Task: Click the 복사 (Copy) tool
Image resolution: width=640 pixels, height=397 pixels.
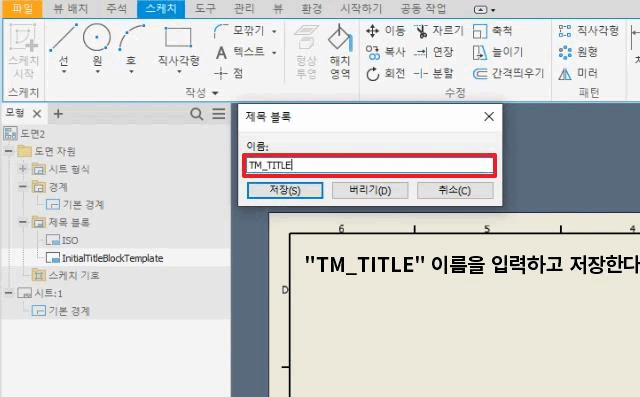Action: pos(385,52)
